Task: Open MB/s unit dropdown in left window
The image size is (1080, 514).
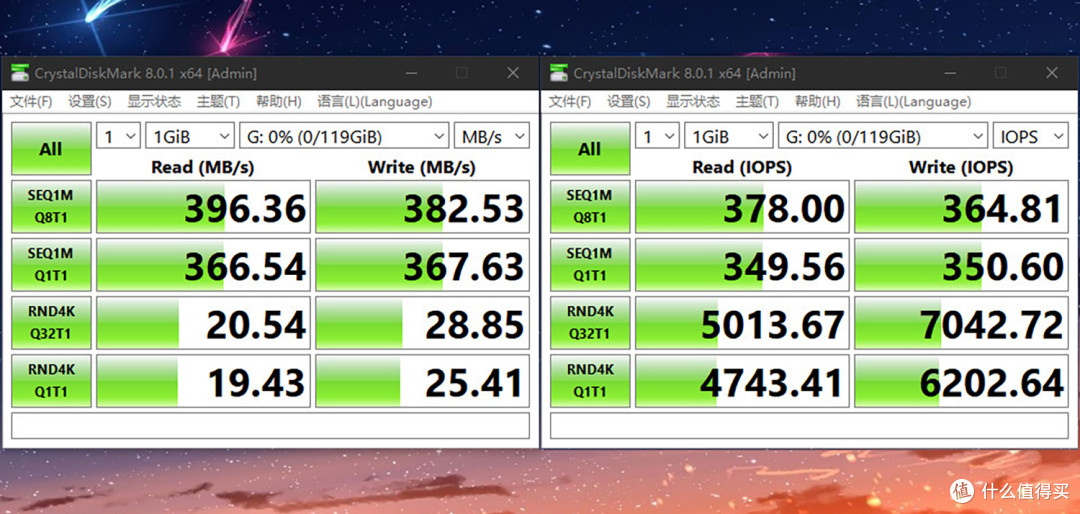Action: coord(492,136)
